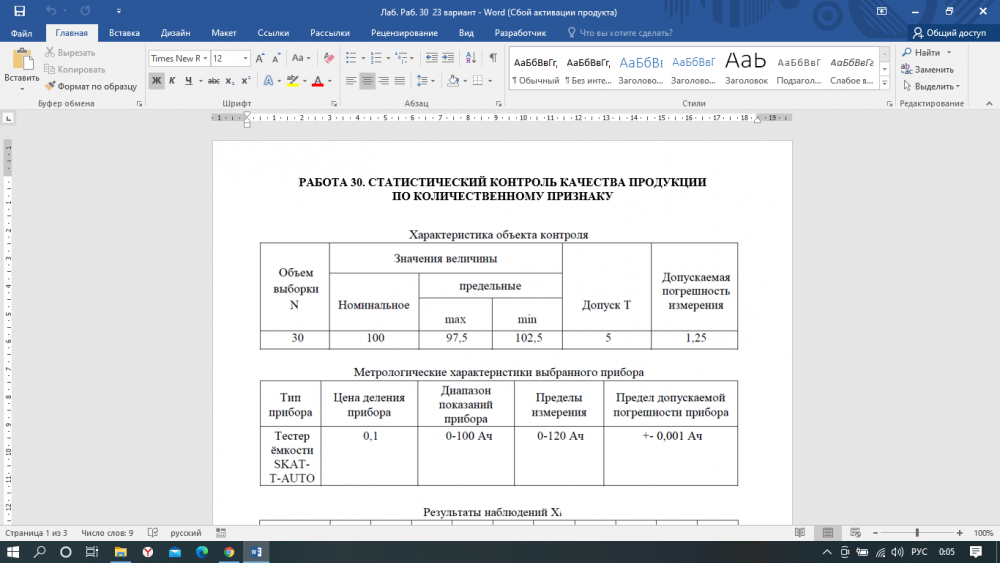
Task: Increase font size with the grow icon
Action: coord(260,58)
